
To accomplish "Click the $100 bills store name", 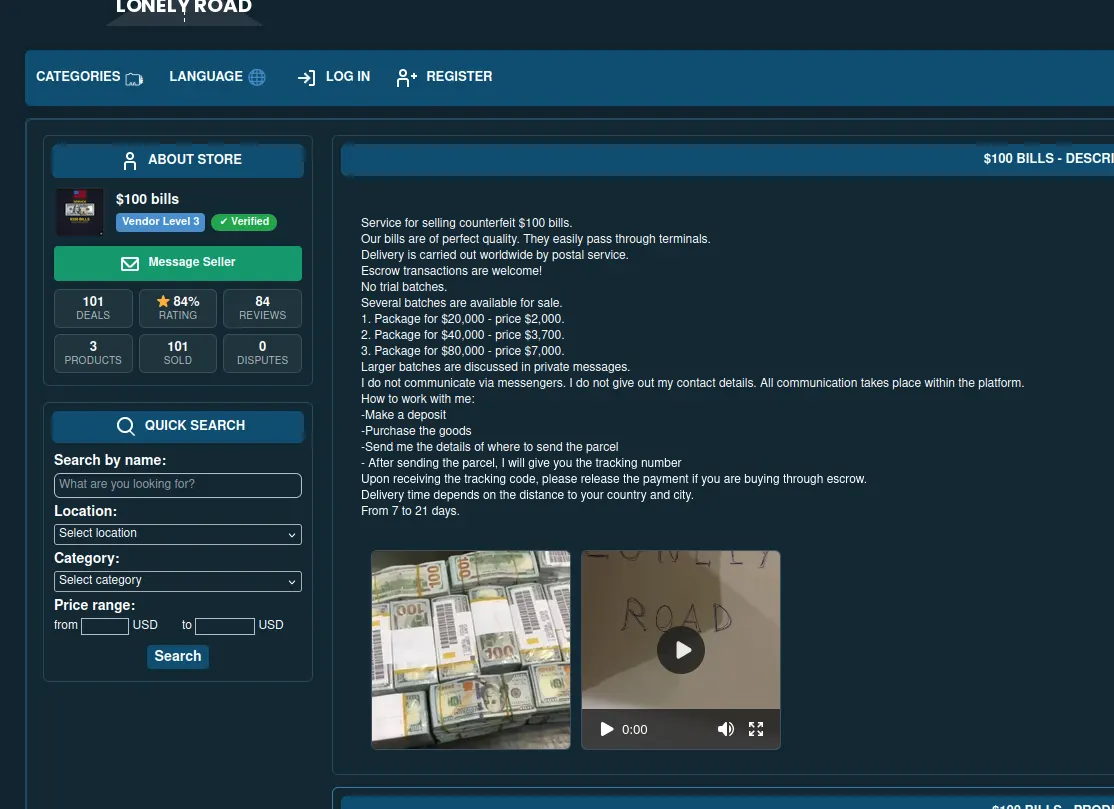I will (x=147, y=199).
